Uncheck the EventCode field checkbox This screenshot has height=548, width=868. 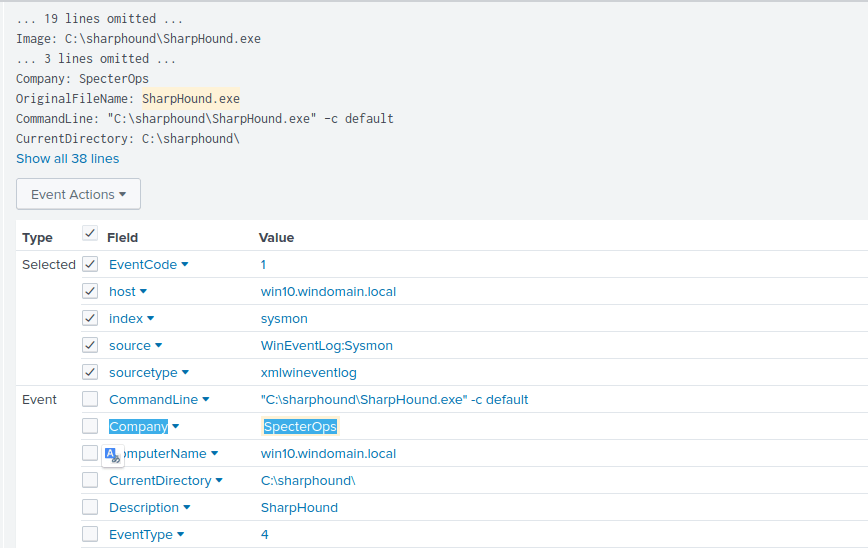point(90,265)
